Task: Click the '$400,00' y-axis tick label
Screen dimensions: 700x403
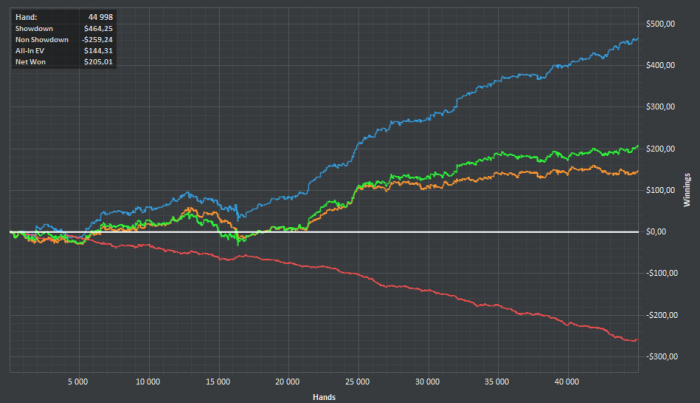Action: 660,66
